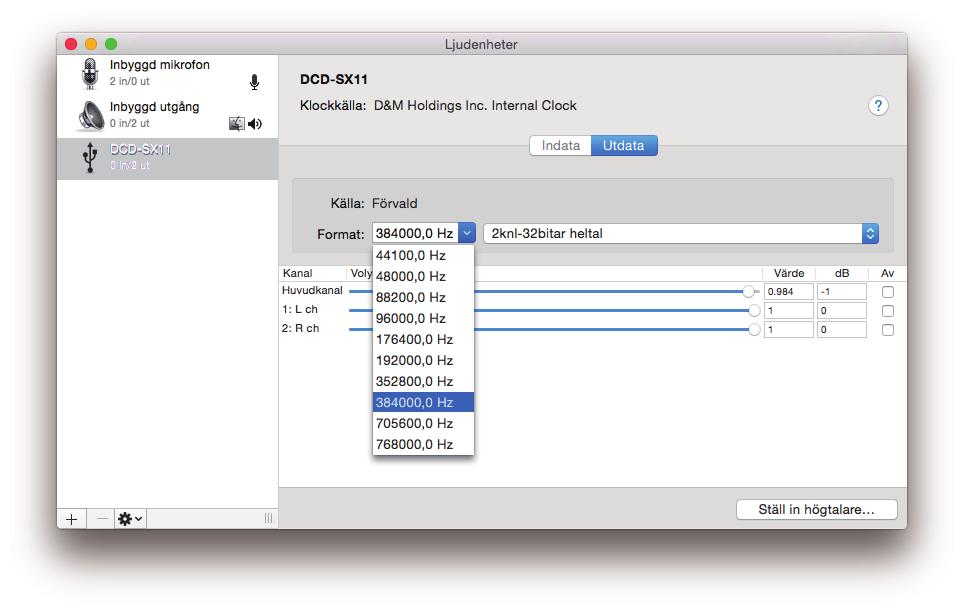Choose 705600,0 Hz sample rate
Screen dimensions: 964x610
pyautogui.click(x=423, y=423)
